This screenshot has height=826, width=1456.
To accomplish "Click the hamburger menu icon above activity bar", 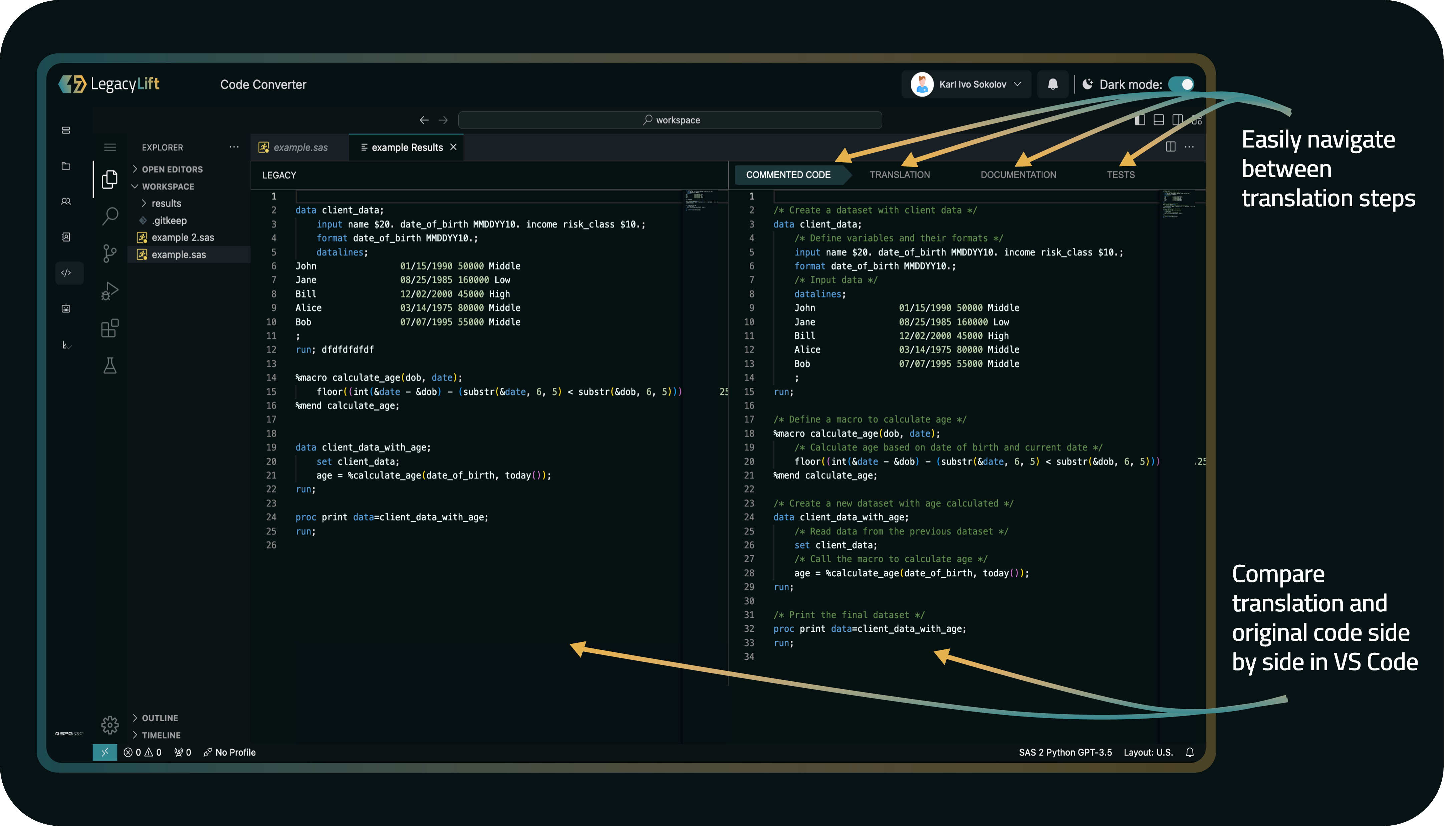I will (x=110, y=148).
